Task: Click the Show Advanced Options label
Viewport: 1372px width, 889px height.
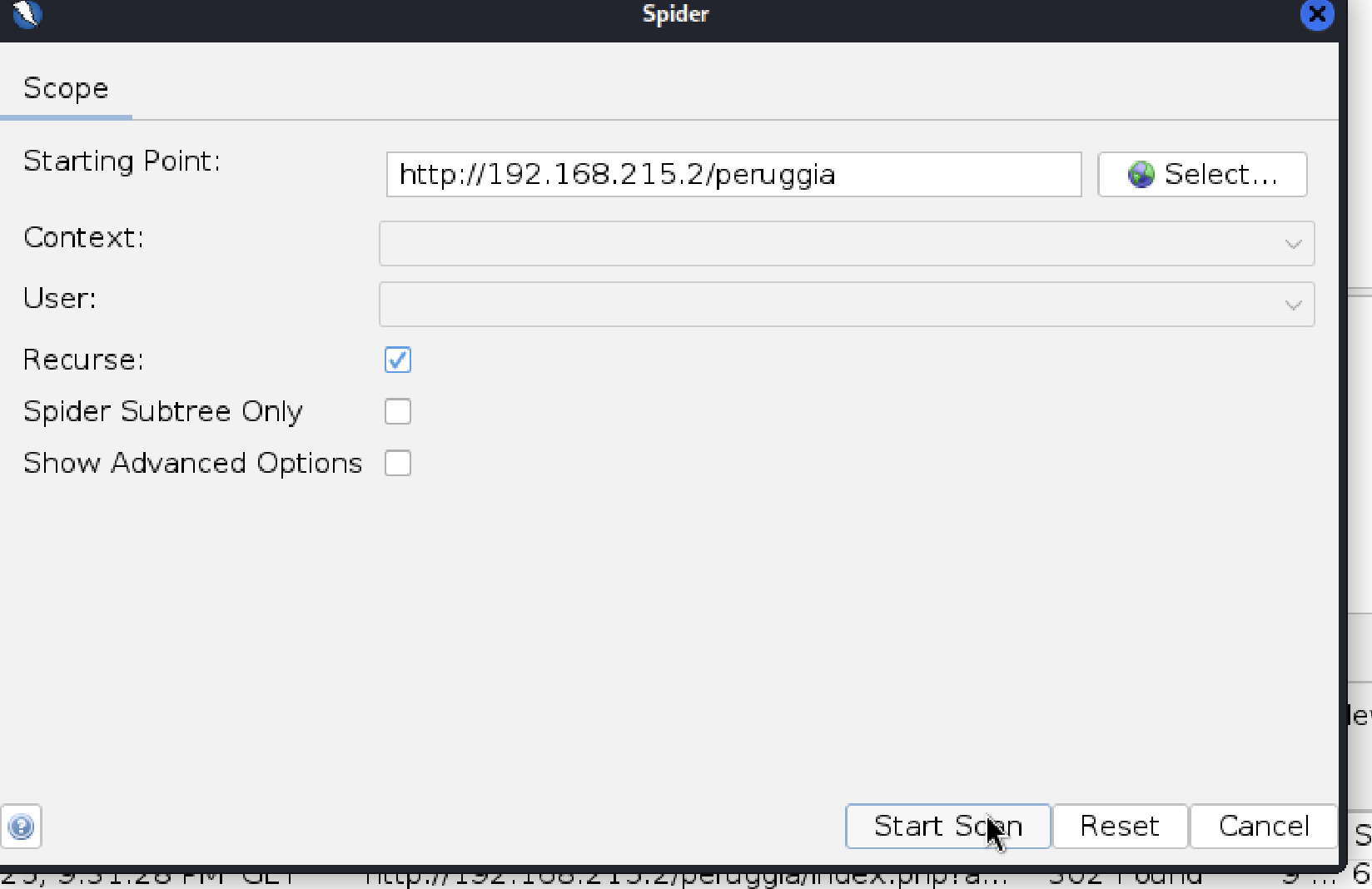Action: pyautogui.click(x=192, y=463)
